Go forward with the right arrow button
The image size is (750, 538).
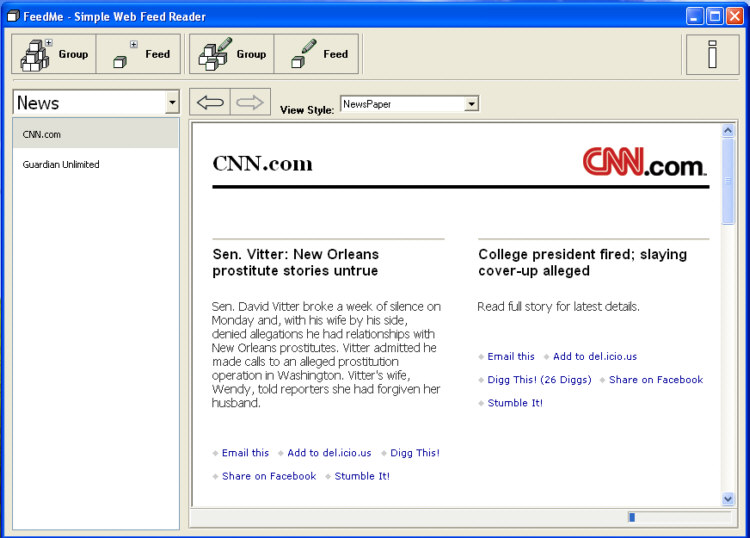(250, 102)
